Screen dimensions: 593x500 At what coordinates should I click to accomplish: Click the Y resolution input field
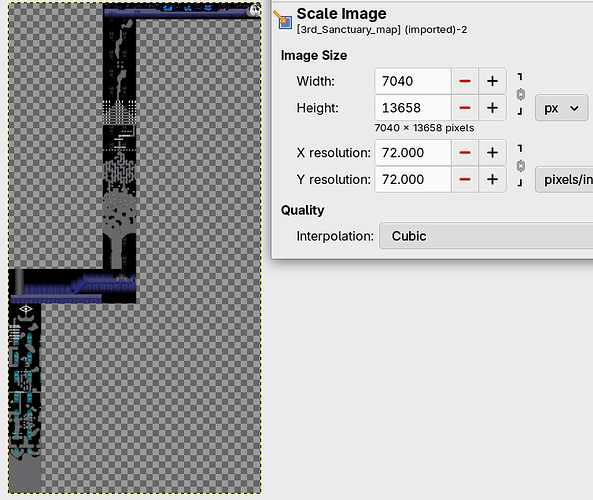pos(413,179)
